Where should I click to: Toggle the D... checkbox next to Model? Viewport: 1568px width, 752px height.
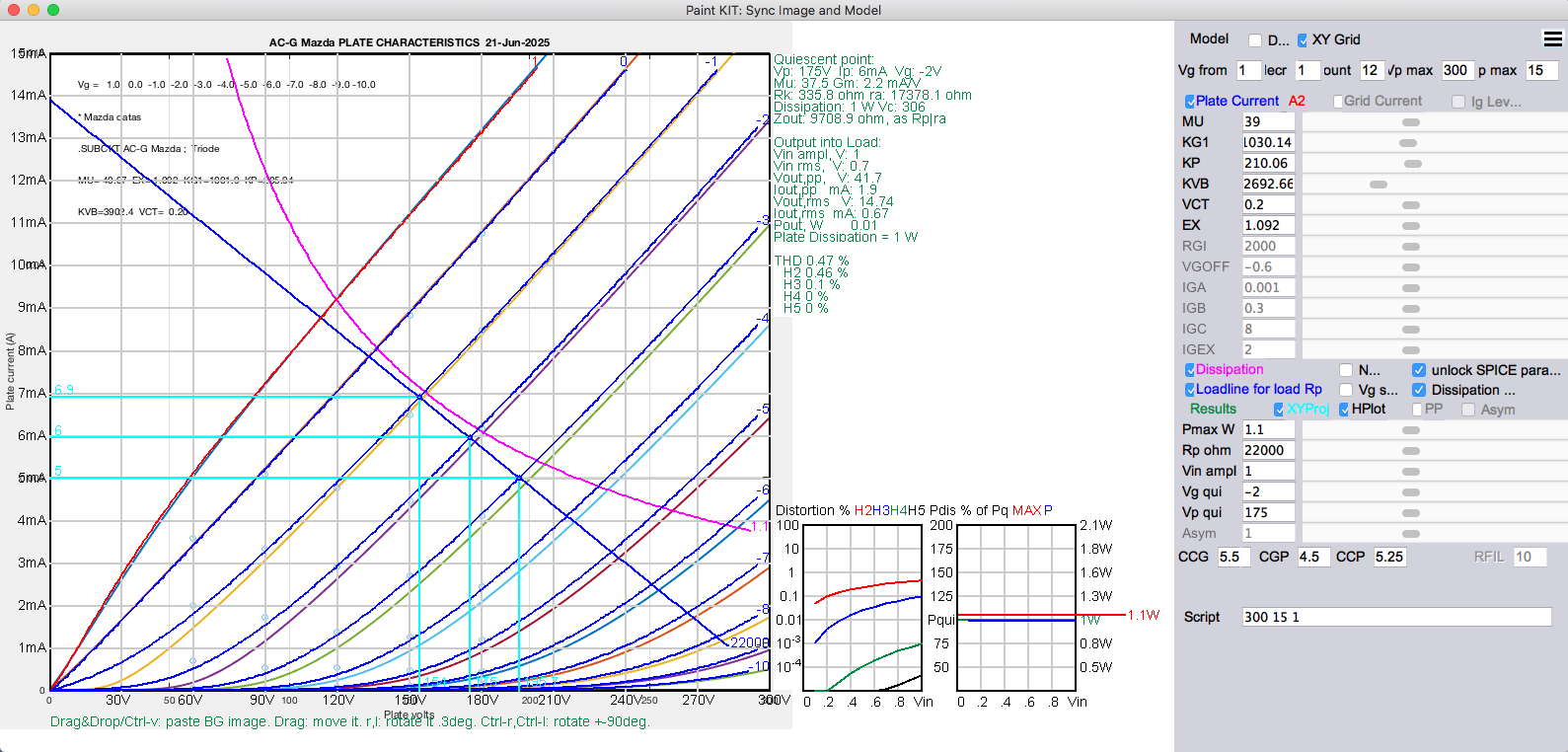coord(1255,40)
